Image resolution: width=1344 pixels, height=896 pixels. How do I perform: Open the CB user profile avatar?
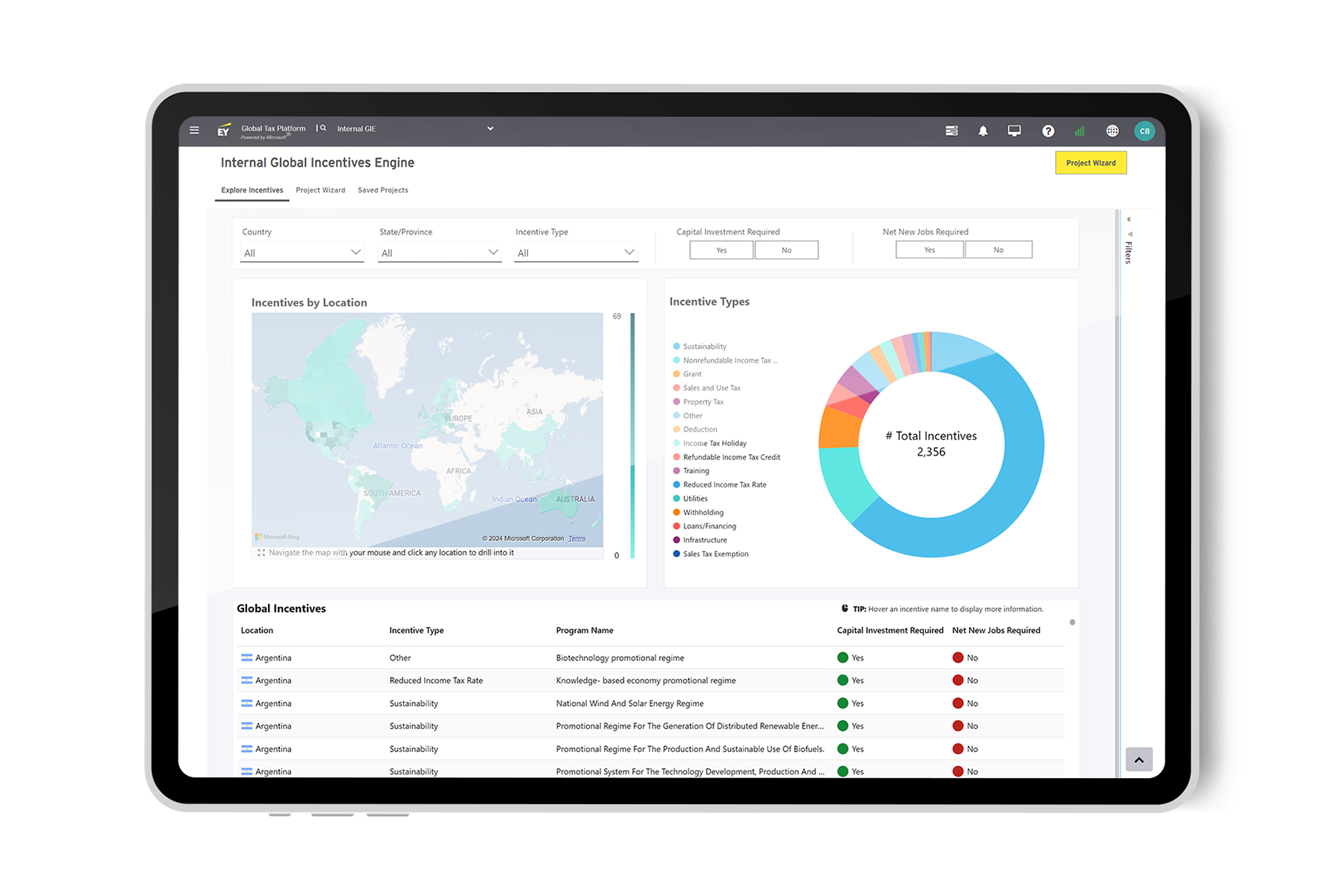click(x=1144, y=131)
